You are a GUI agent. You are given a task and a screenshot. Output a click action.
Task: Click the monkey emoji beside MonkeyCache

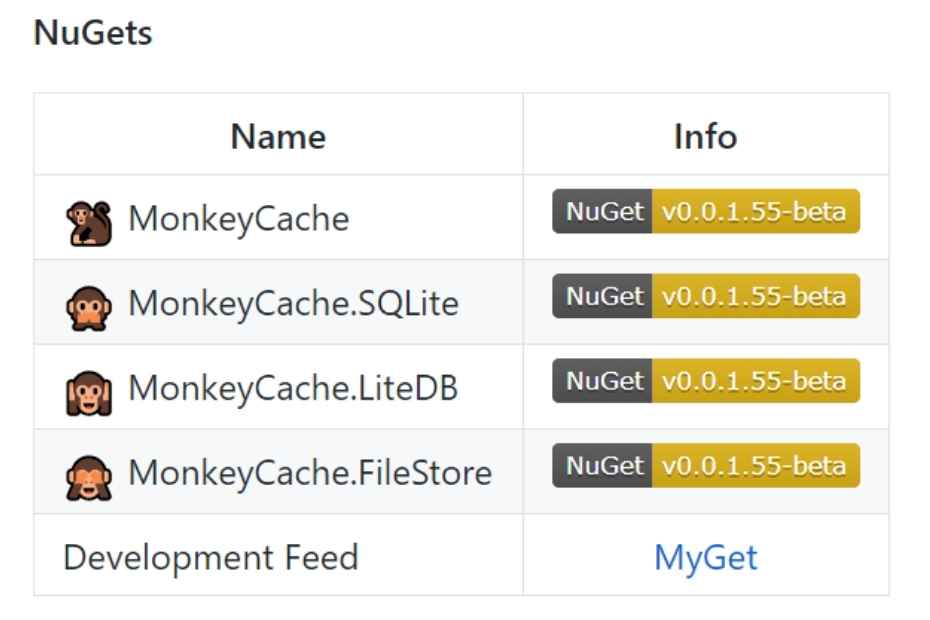(x=90, y=219)
